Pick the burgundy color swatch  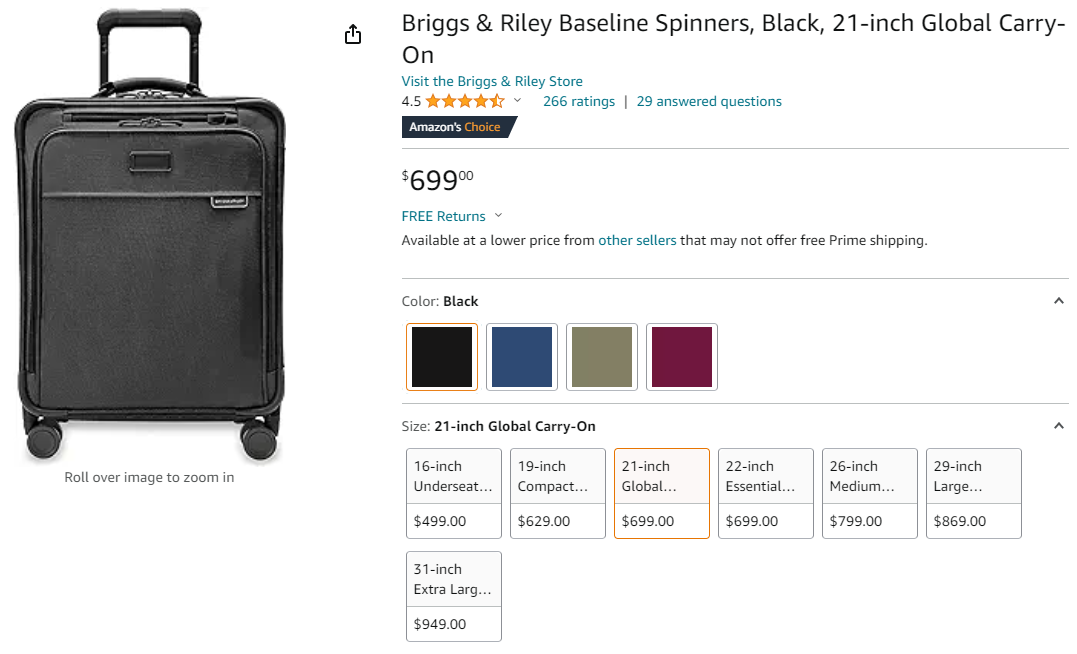coord(682,357)
